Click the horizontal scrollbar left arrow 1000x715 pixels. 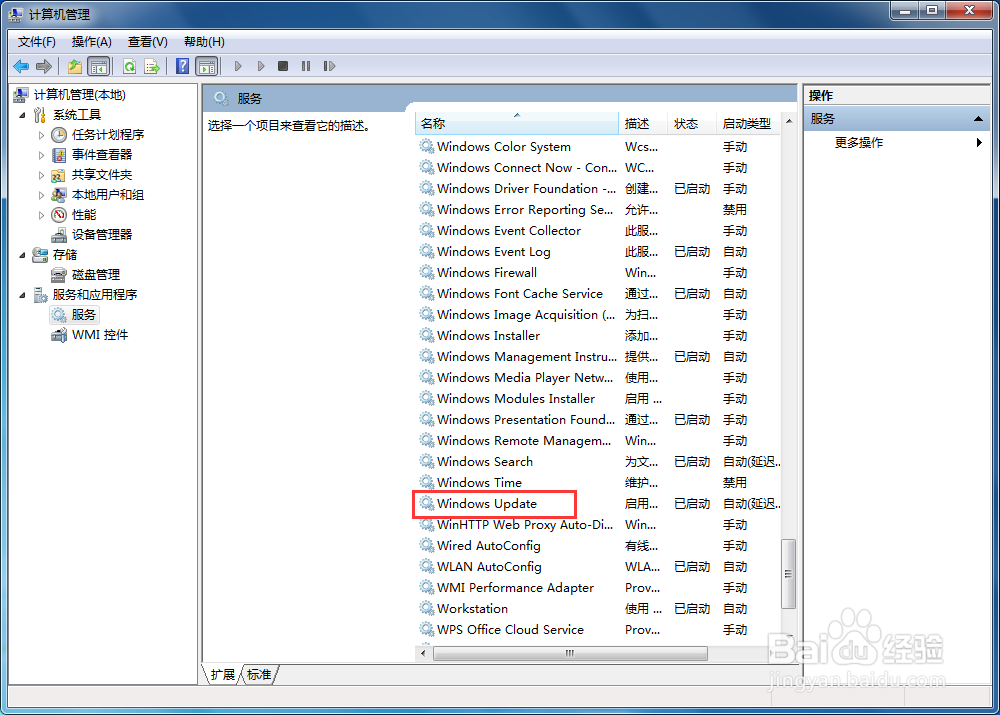pos(423,653)
